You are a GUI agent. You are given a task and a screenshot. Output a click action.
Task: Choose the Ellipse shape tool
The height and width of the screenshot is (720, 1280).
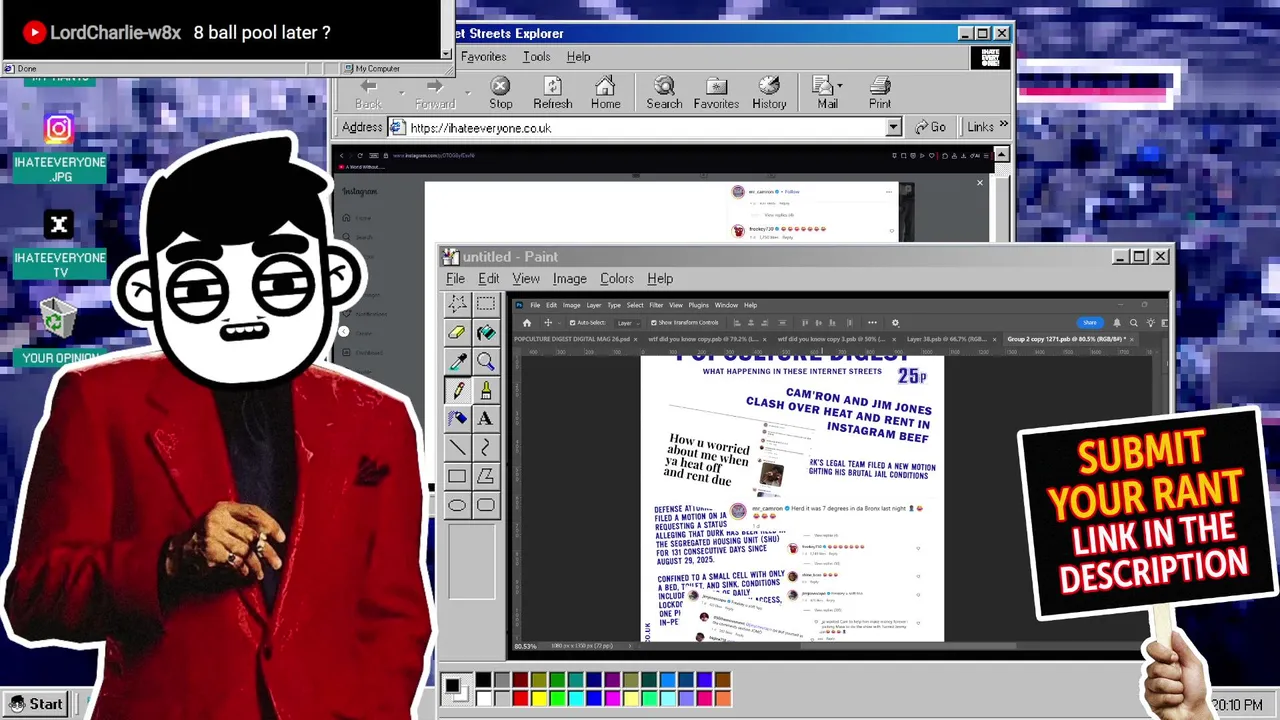(x=457, y=505)
